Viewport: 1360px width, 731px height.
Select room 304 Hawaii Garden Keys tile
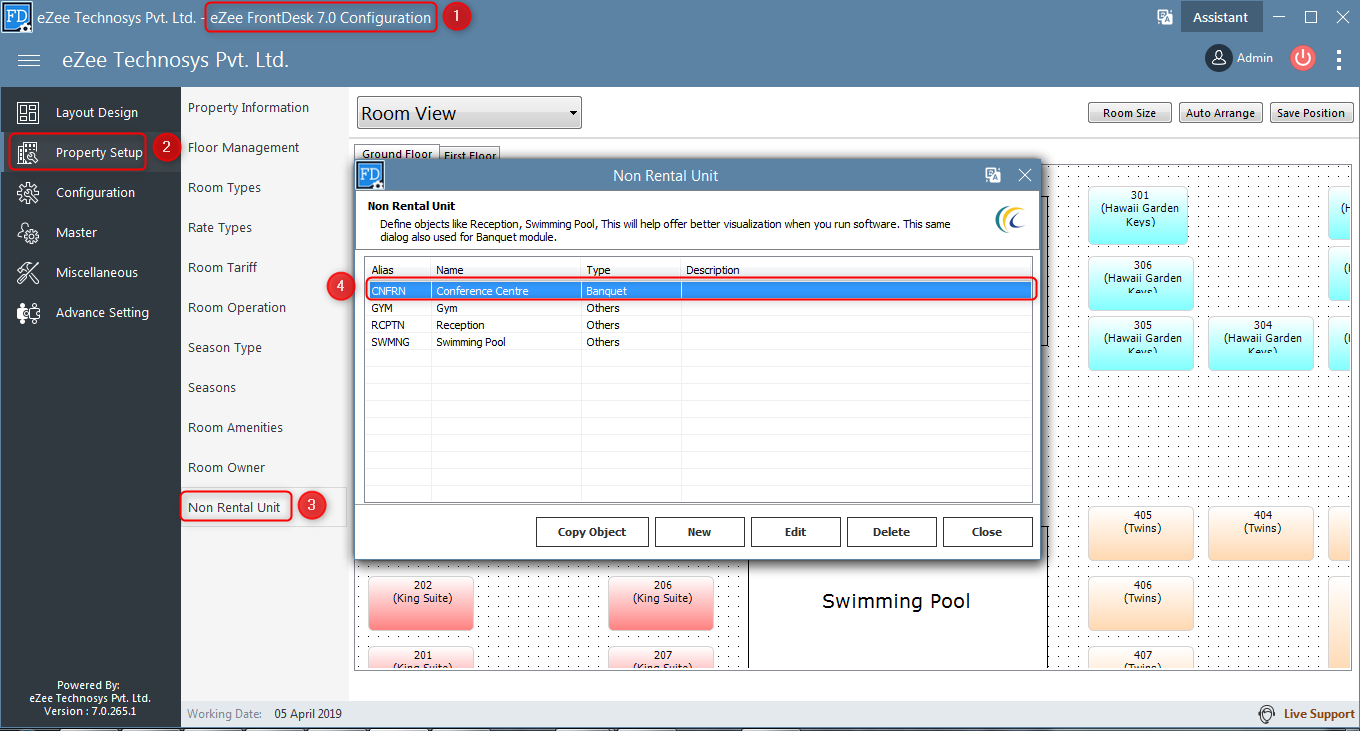1262,344
